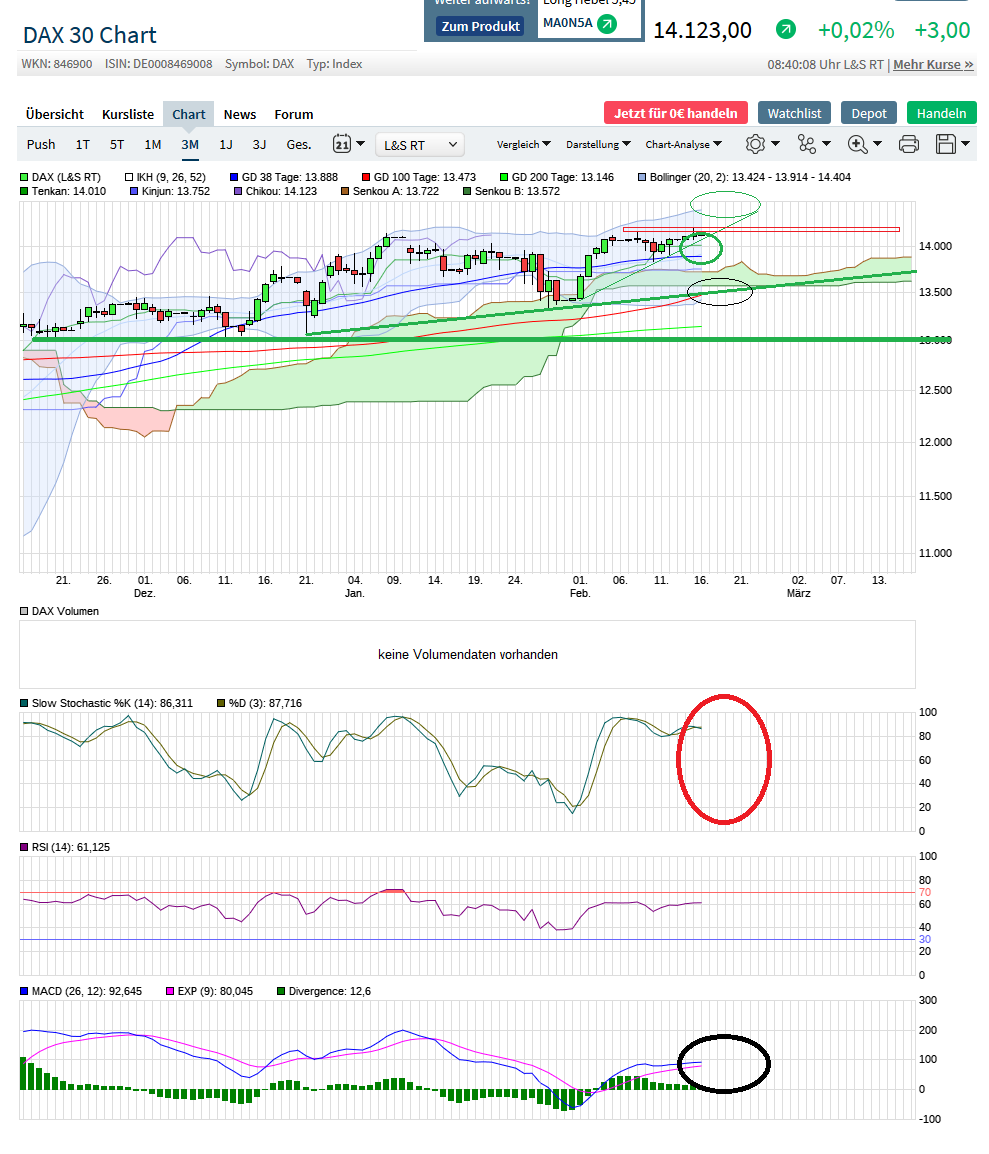This screenshot has height=1154, width=989.
Task: Save the chart with floppy disk icon
Action: (946, 144)
